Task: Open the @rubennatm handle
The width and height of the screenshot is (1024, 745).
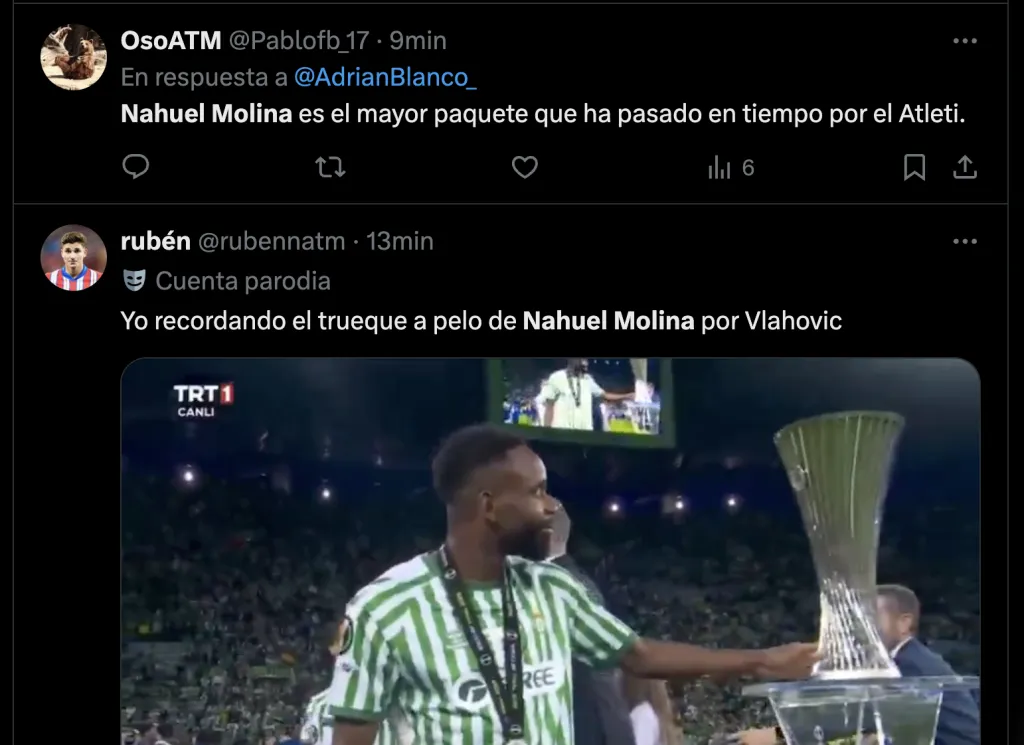Action: coord(271,241)
